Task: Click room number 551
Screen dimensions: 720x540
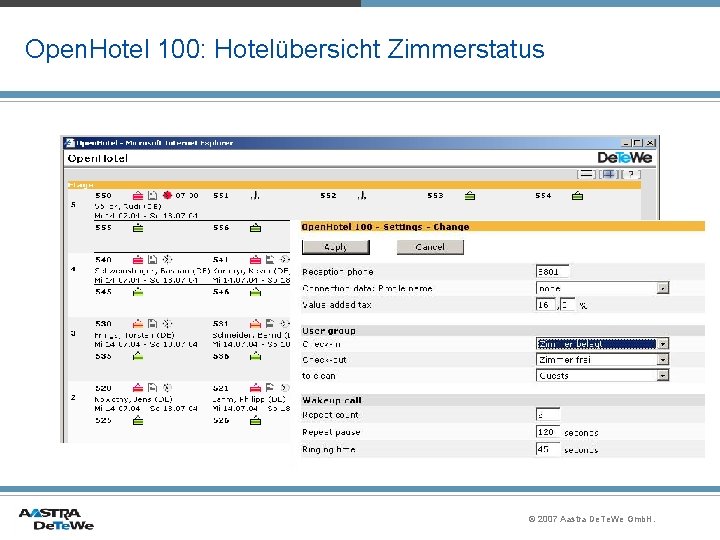Action: point(221,196)
